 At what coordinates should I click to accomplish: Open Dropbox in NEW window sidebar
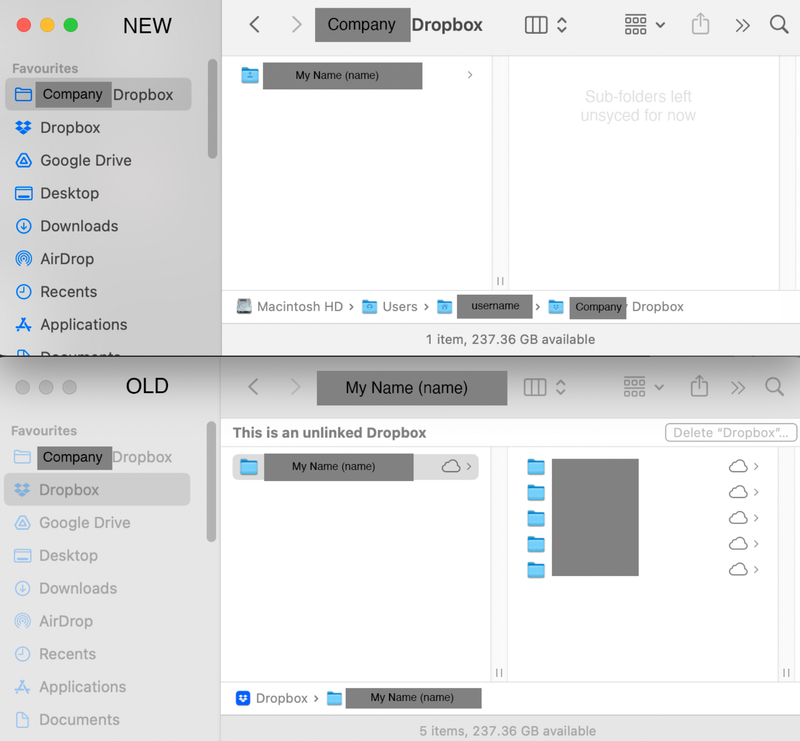(70, 128)
